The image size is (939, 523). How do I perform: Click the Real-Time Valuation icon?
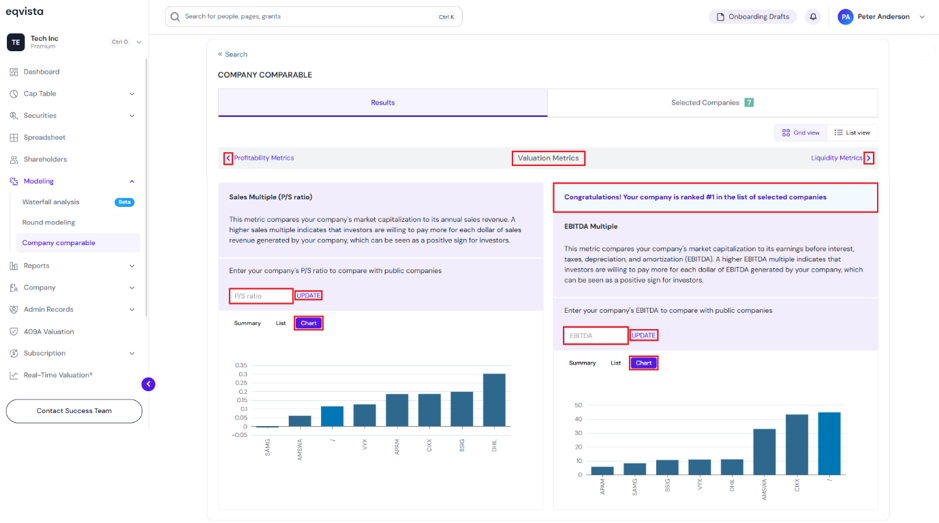coord(14,376)
